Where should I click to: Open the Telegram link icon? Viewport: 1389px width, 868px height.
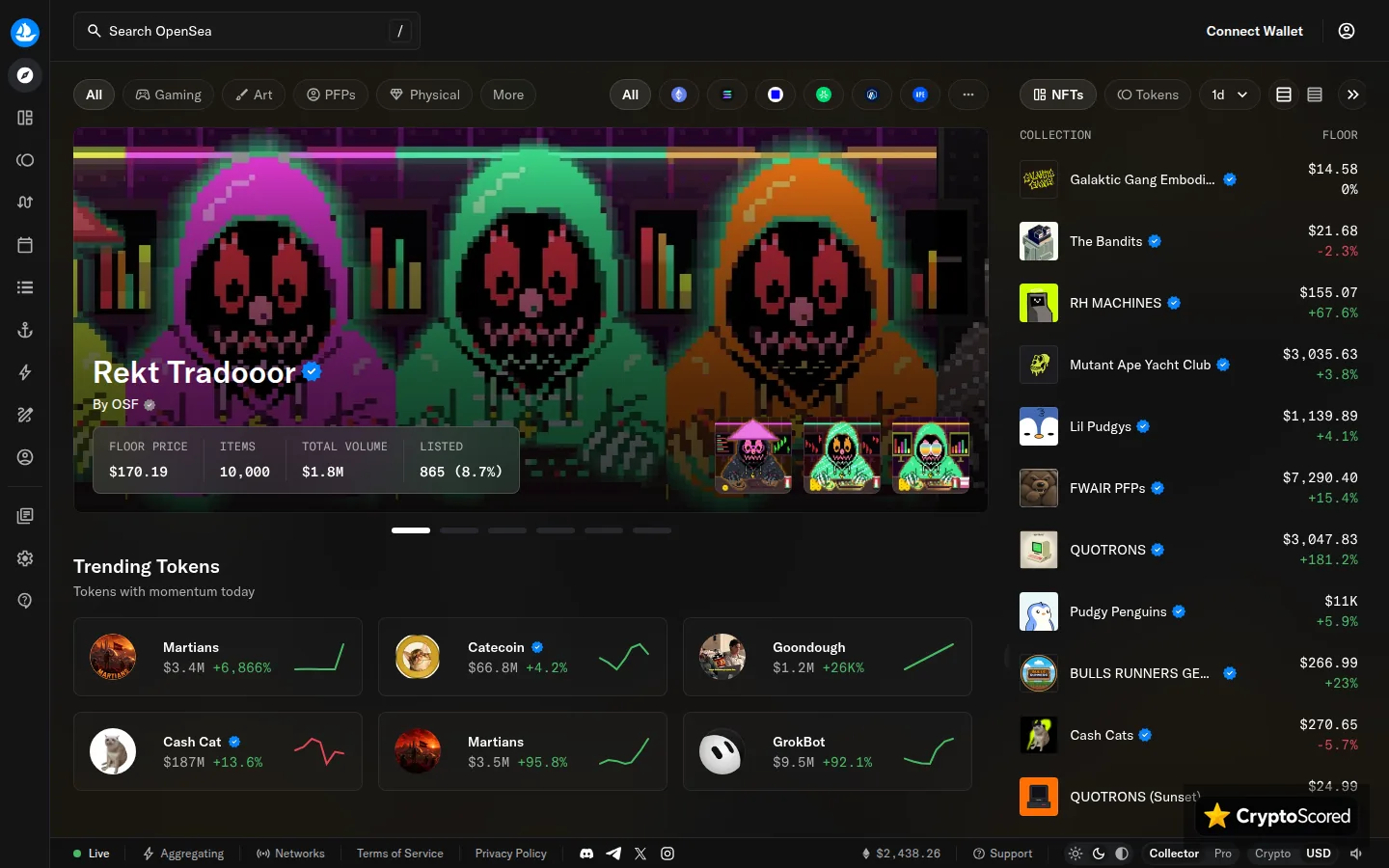click(x=613, y=854)
